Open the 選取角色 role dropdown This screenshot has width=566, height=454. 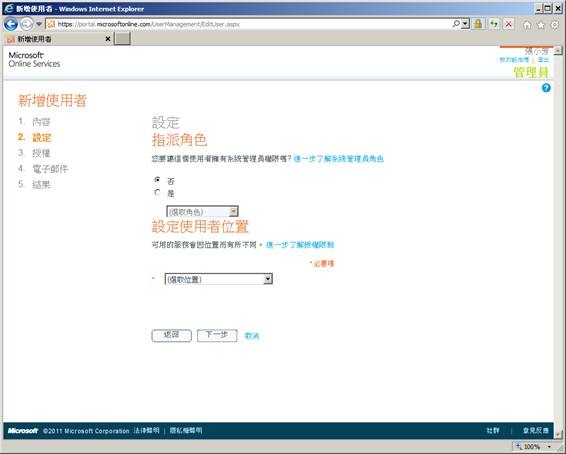coord(202,211)
